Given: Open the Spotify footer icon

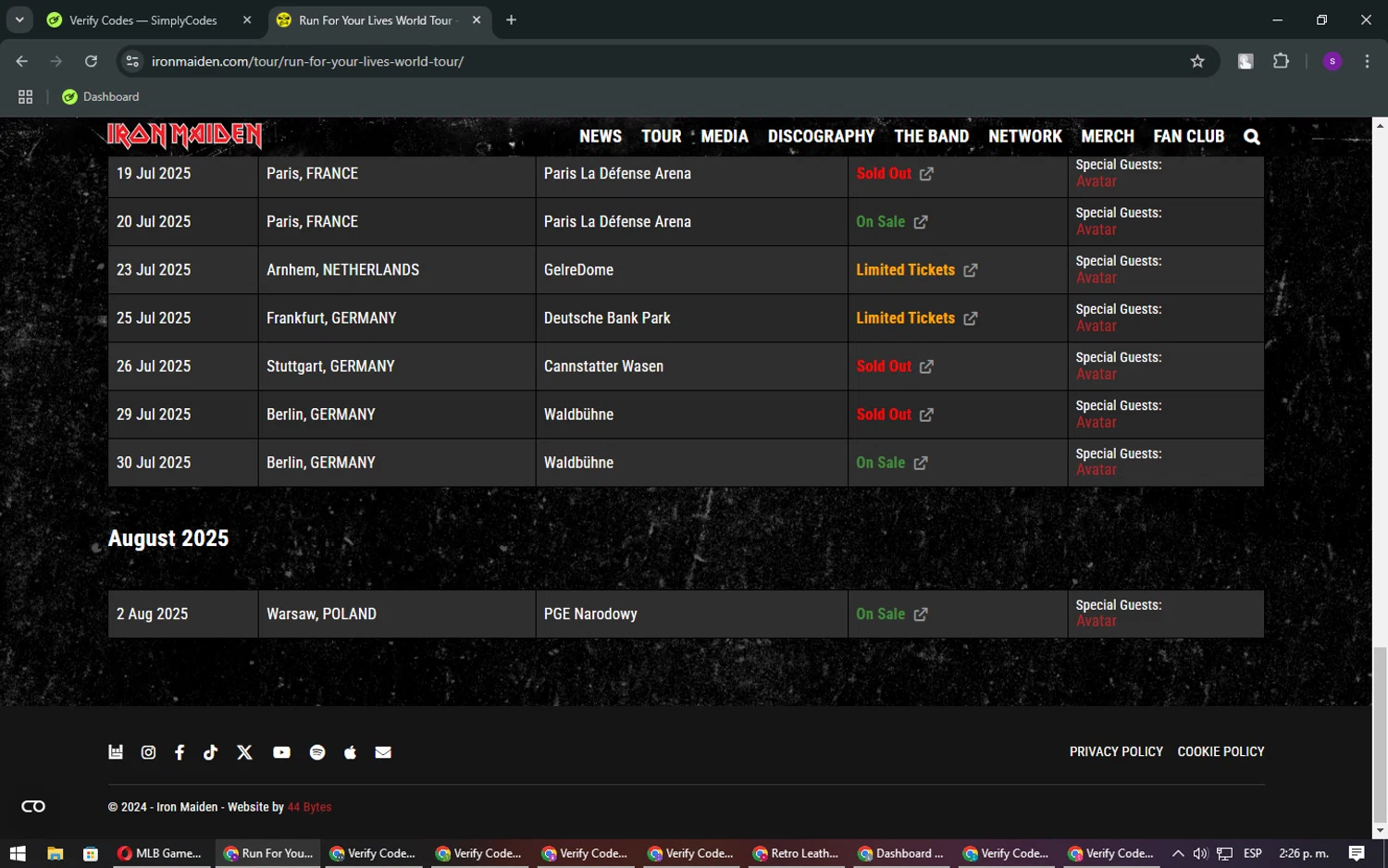Looking at the screenshot, I should 317,752.
